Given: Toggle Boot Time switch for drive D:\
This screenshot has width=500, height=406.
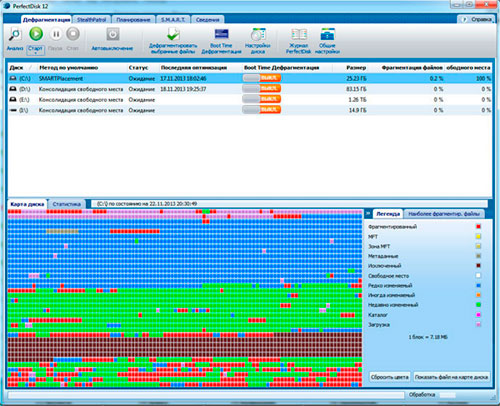Looking at the screenshot, I should click(262, 89).
